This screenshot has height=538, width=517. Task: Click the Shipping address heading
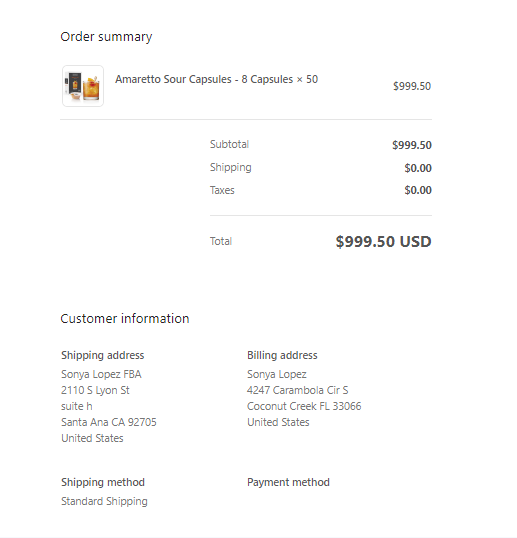click(103, 355)
